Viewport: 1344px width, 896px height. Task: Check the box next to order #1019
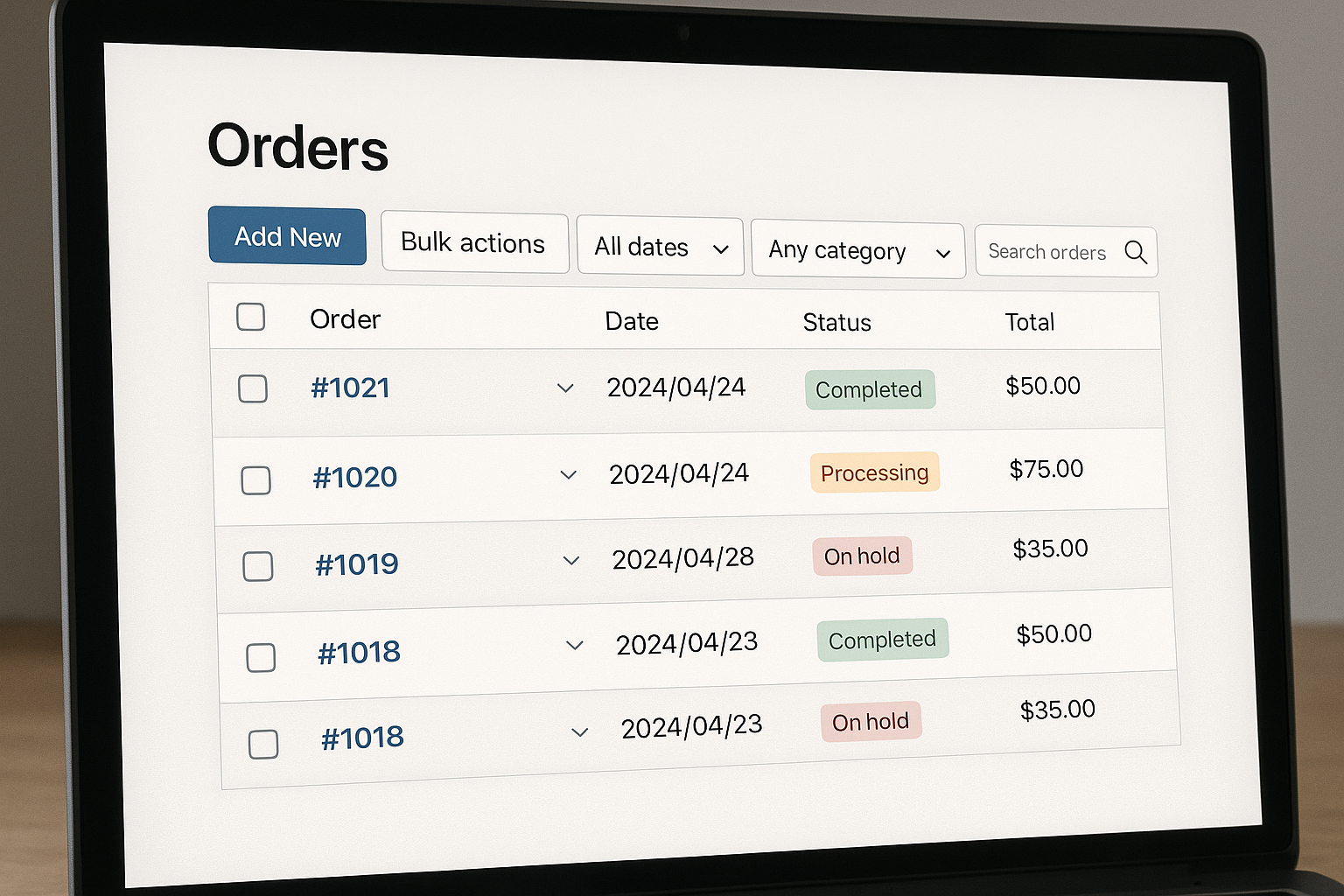(x=257, y=566)
